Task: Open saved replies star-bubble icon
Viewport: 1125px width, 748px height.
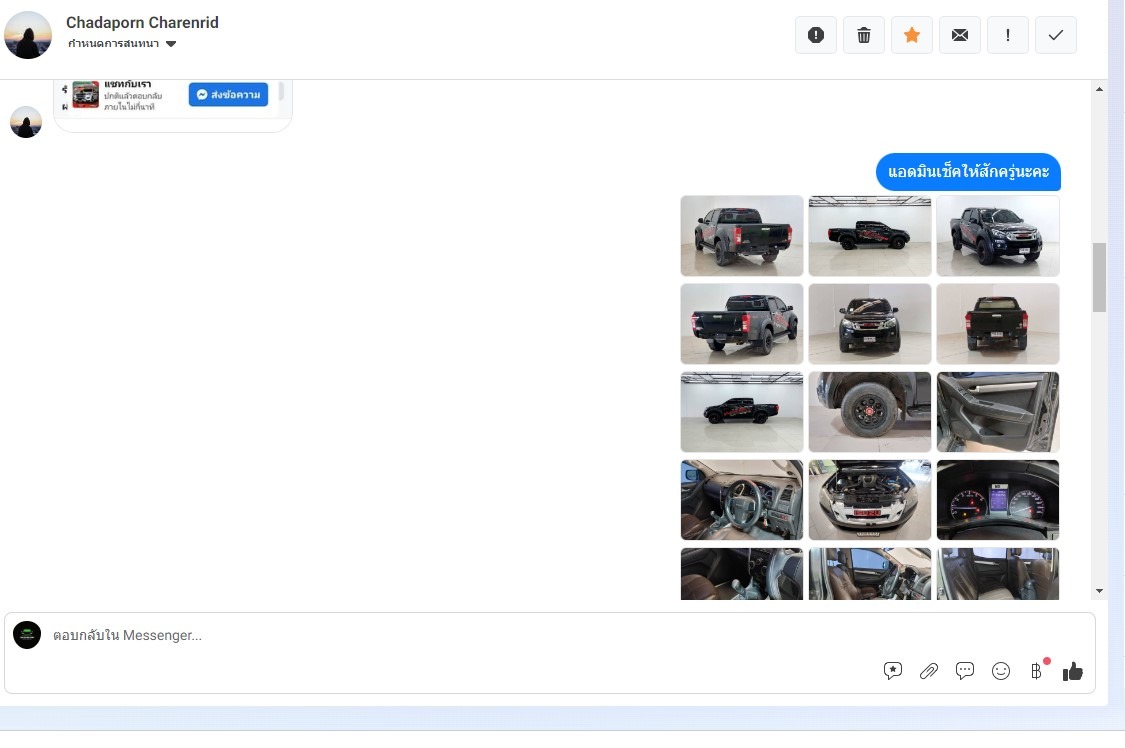Action: [x=893, y=671]
